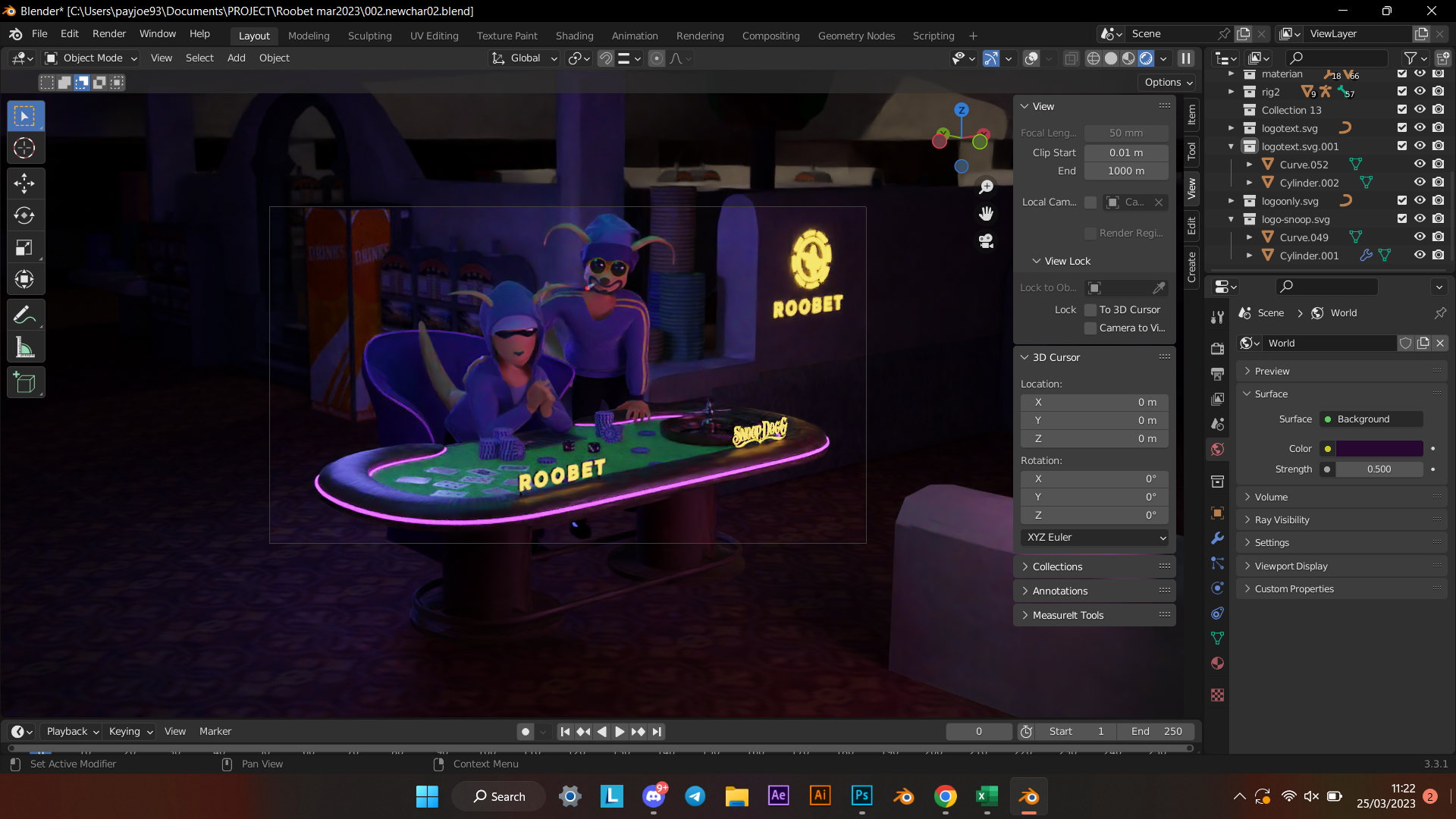Click the Focal Length 50 mm field
This screenshot has width=1456, height=819.
1125,133
